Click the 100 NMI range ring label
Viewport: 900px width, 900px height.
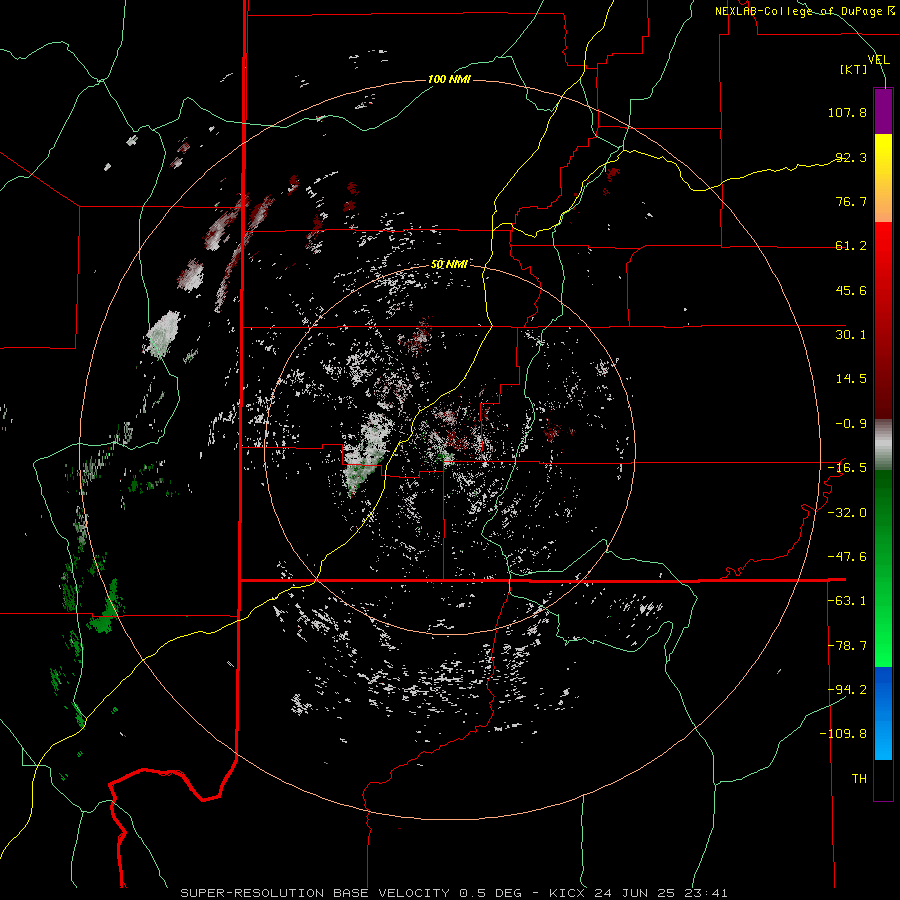pos(449,79)
